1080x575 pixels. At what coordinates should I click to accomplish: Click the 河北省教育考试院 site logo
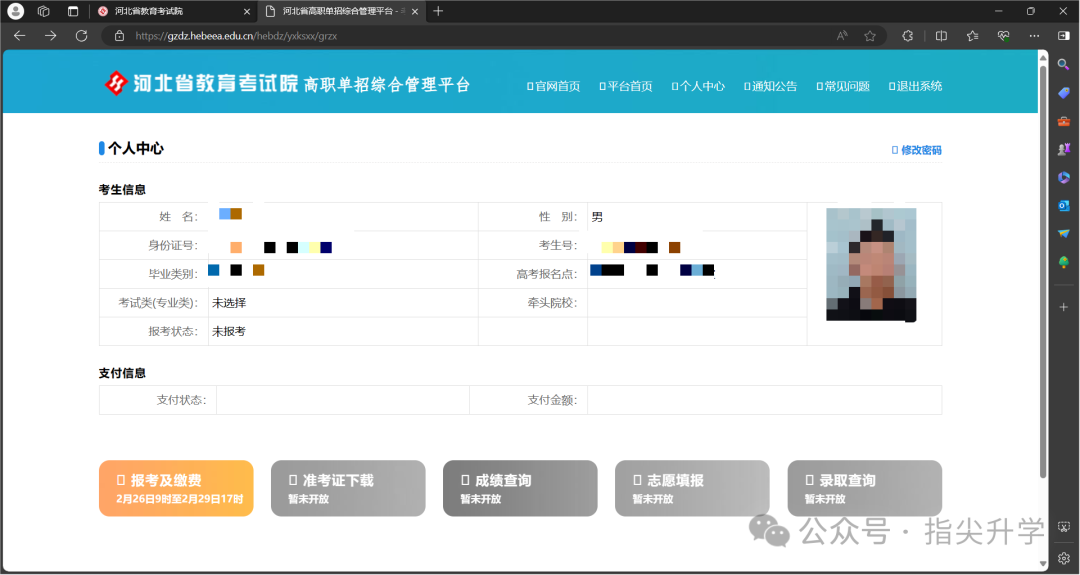tap(202, 83)
